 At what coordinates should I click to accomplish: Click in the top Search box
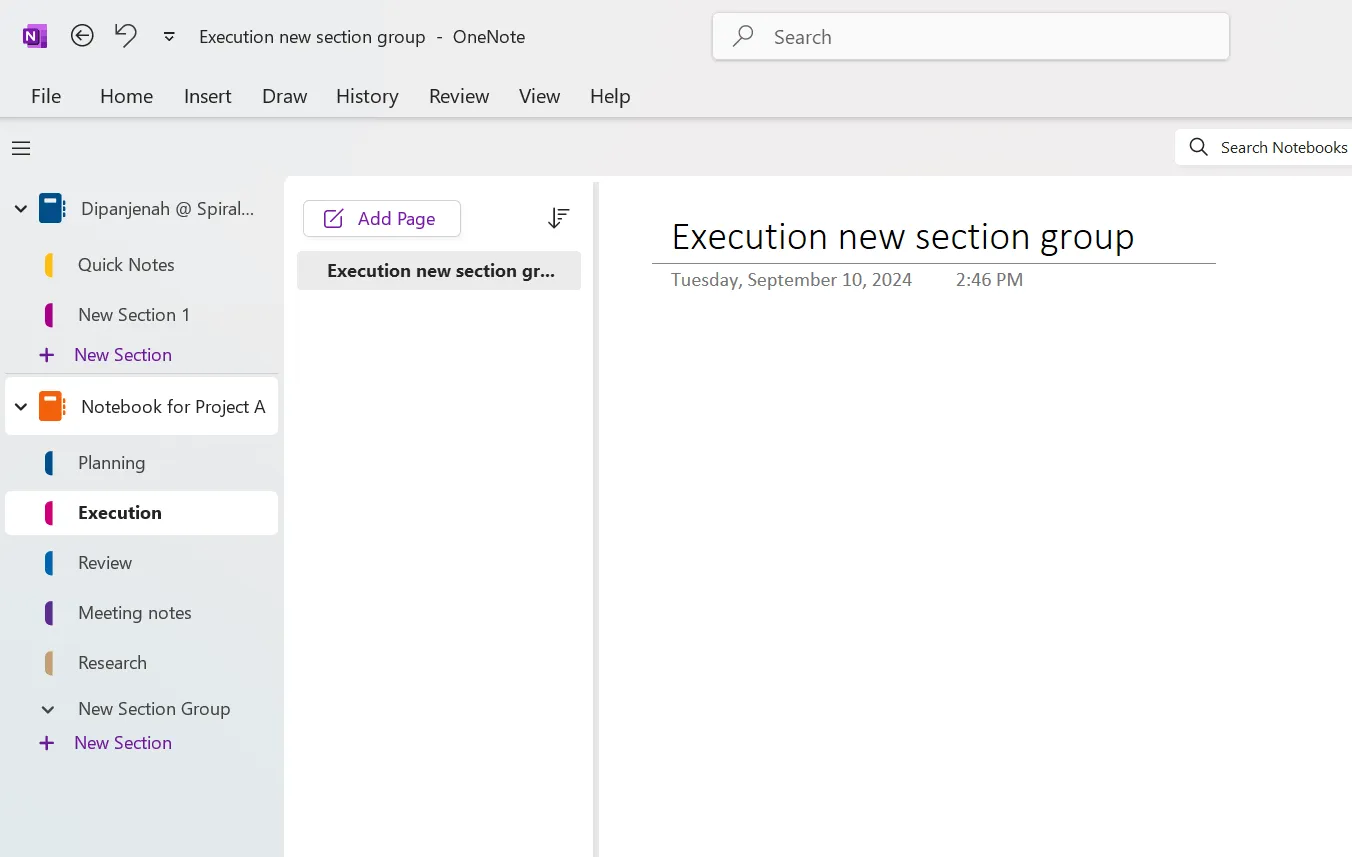970,37
